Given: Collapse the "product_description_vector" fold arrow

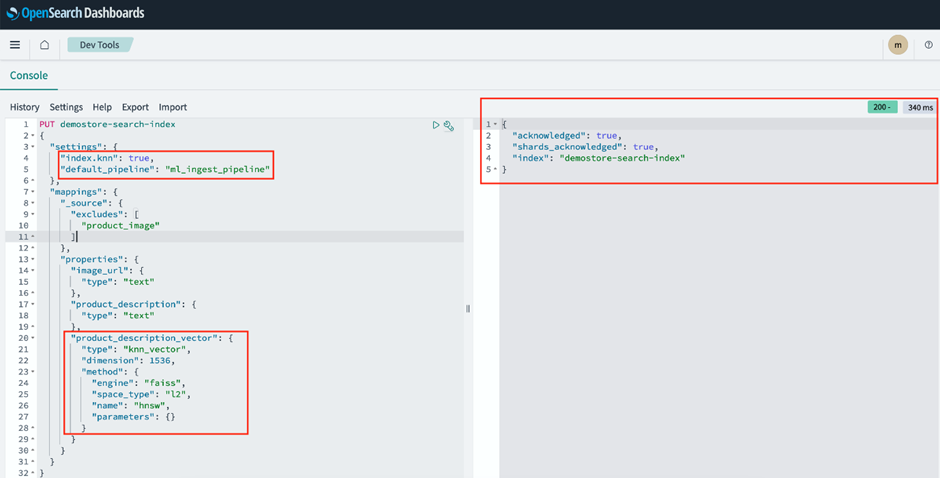Looking at the screenshot, I should click(x=32, y=338).
